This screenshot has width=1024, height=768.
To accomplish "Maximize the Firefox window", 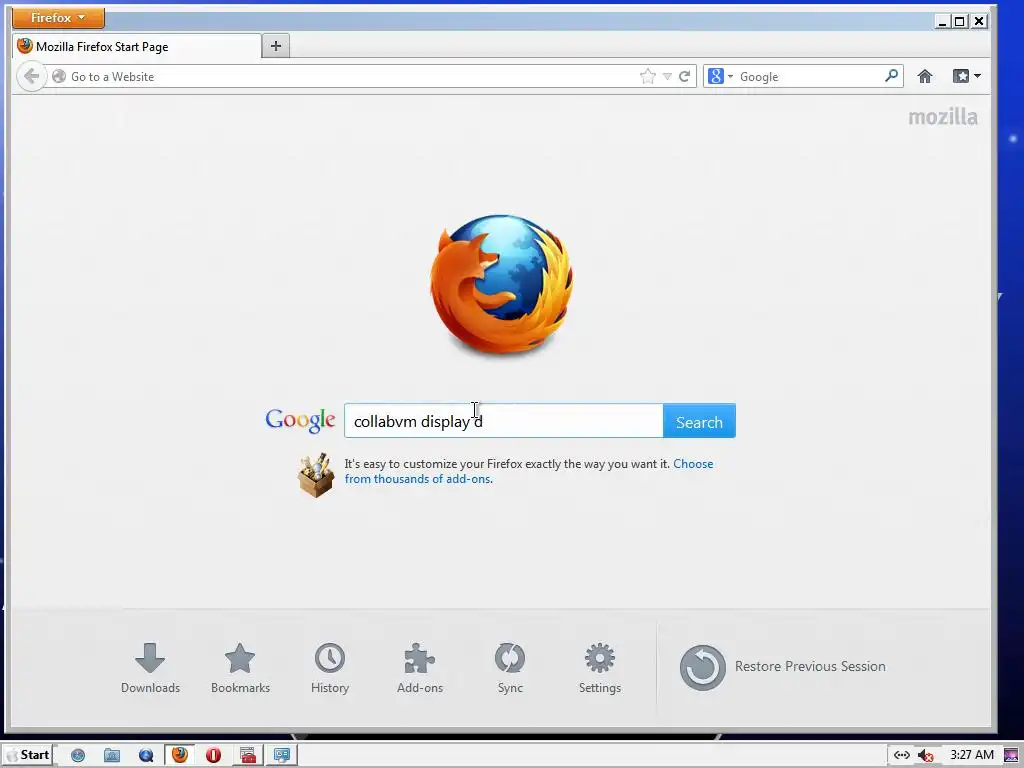I will (959, 22).
